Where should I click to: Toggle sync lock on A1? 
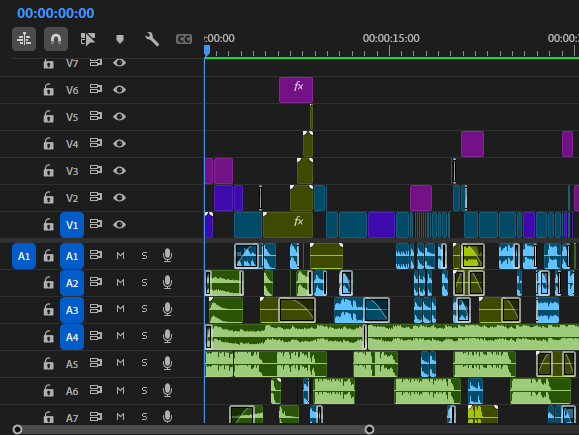96,255
